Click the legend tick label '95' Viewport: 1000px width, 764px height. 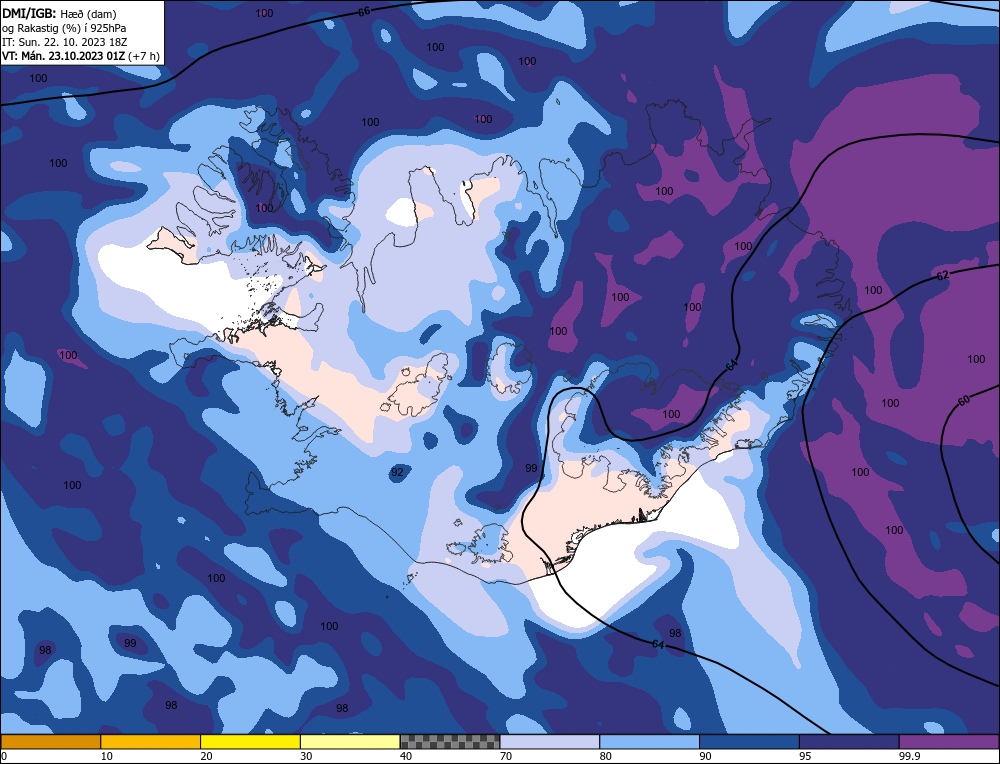coord(805,756)
